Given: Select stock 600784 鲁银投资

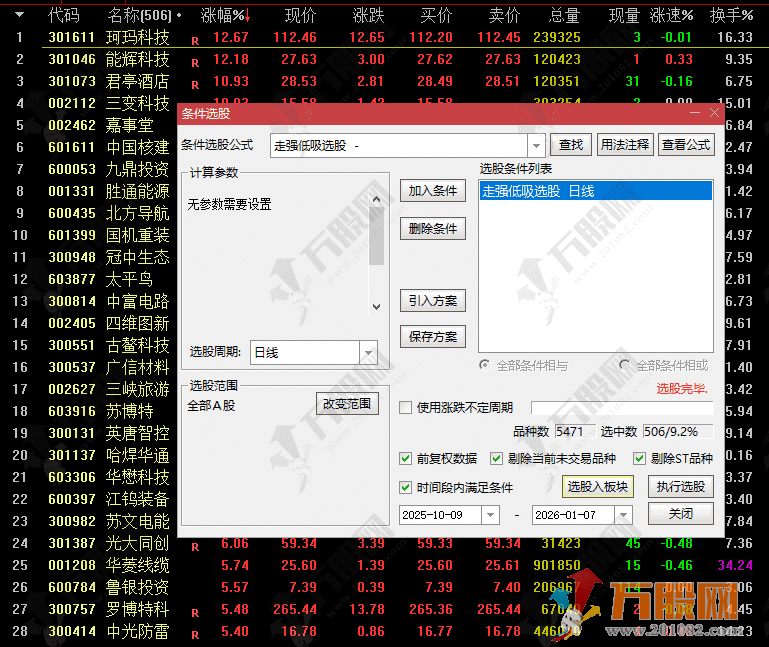Looking at the screenshot, I should point(109,587).
